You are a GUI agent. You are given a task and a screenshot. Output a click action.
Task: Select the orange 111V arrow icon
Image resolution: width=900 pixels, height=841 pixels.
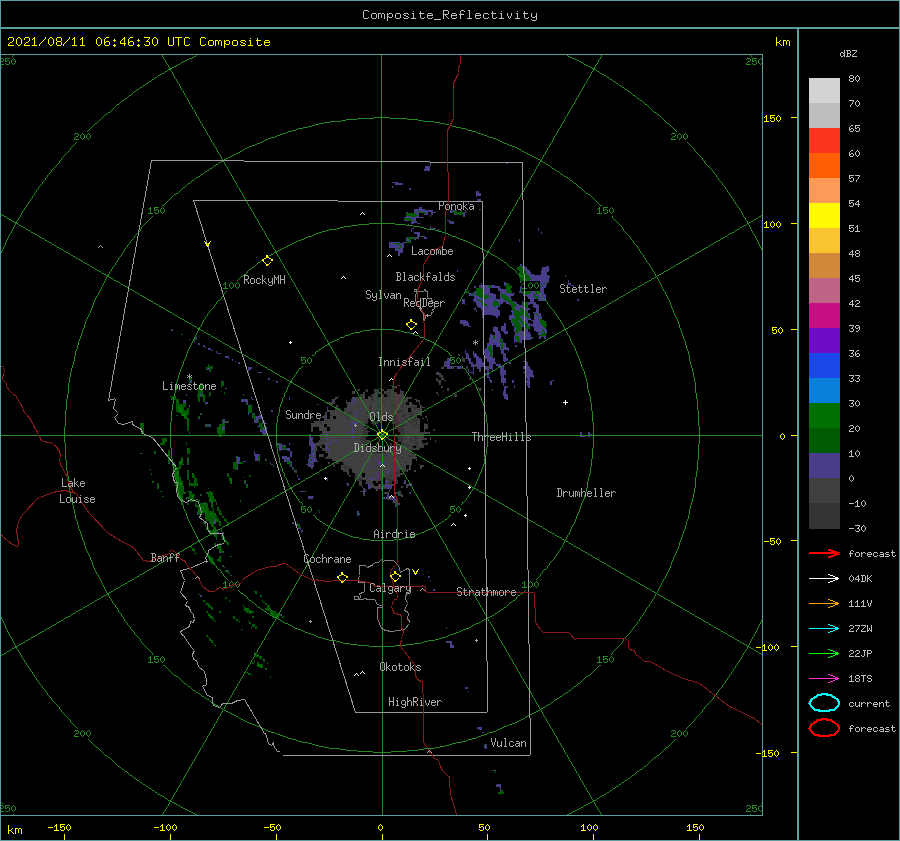(x=824, y=603)
